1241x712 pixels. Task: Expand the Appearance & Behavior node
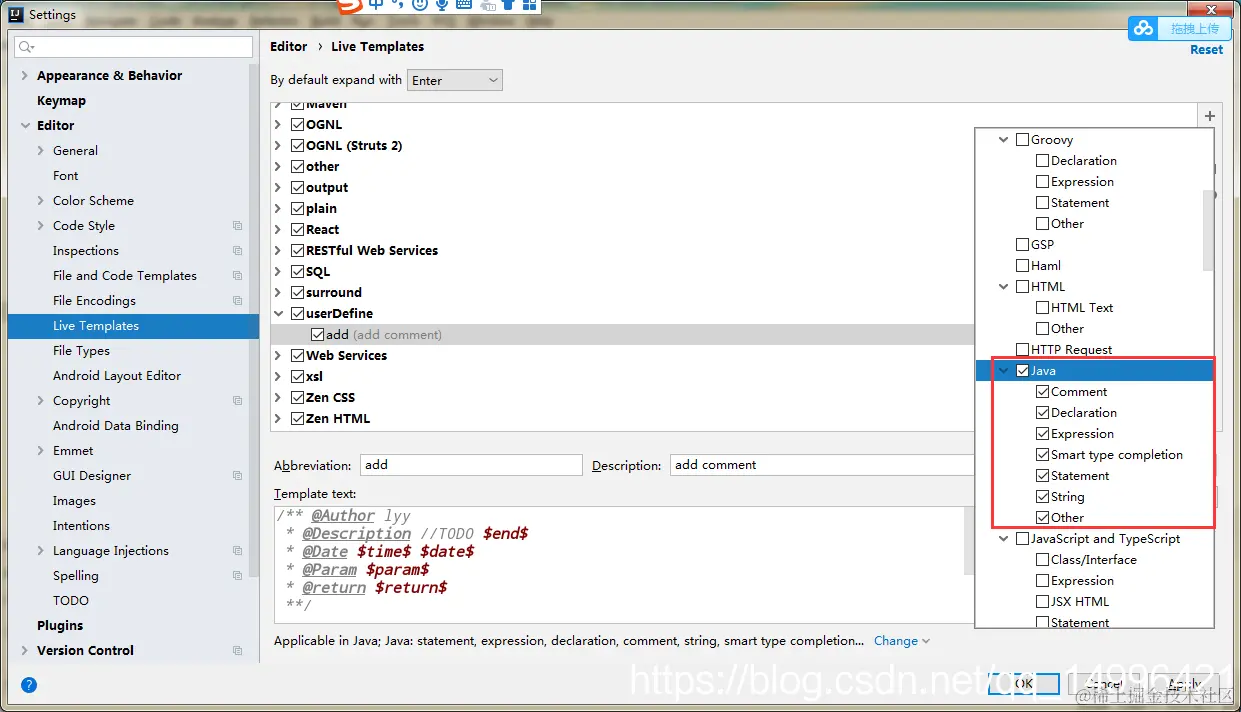(x=25, y=76)
